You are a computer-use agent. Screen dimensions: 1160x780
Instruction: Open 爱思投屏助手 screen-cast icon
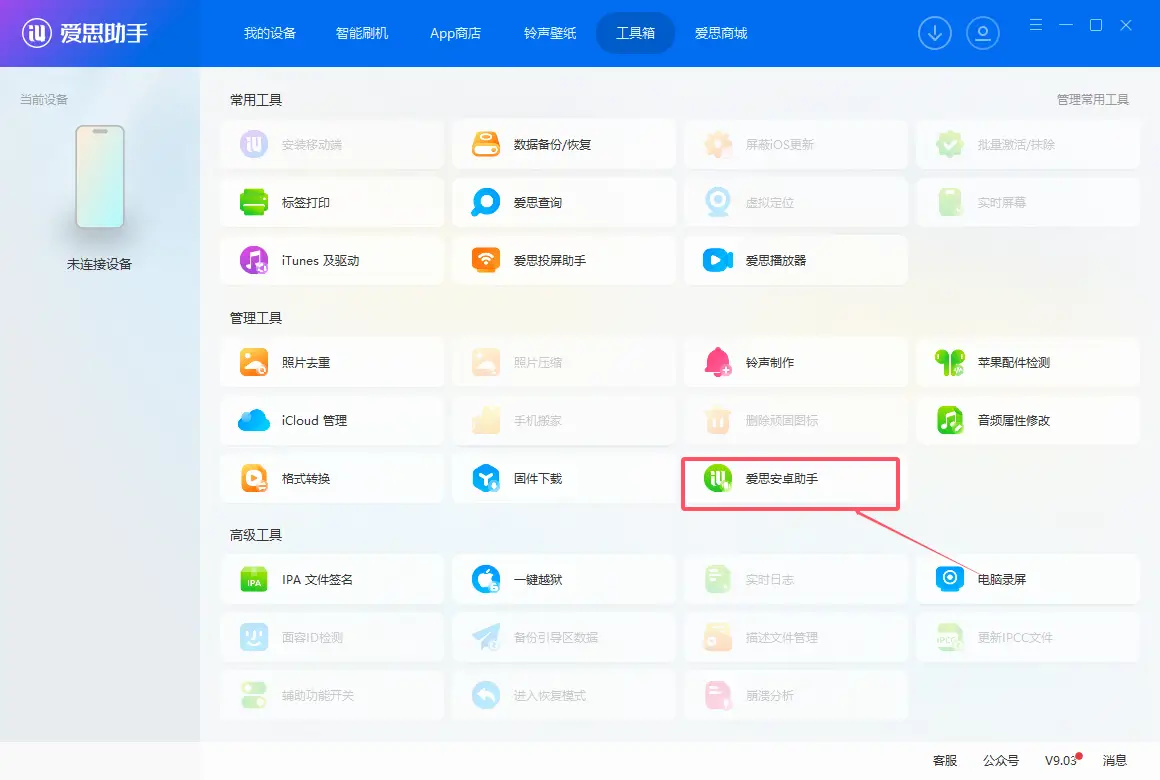click(486, 261)
